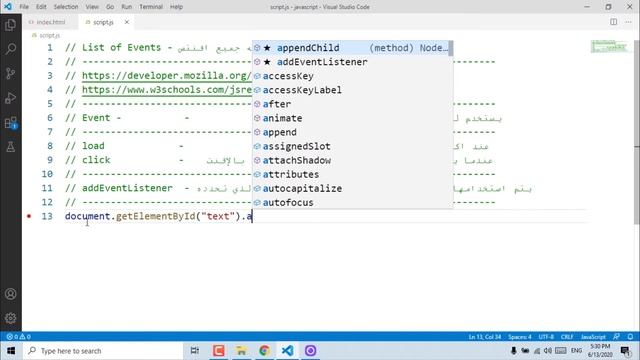Viewport: 640px width, 360px height.
Task: Select assignedSlot suggestion
Action: point(351,146)
